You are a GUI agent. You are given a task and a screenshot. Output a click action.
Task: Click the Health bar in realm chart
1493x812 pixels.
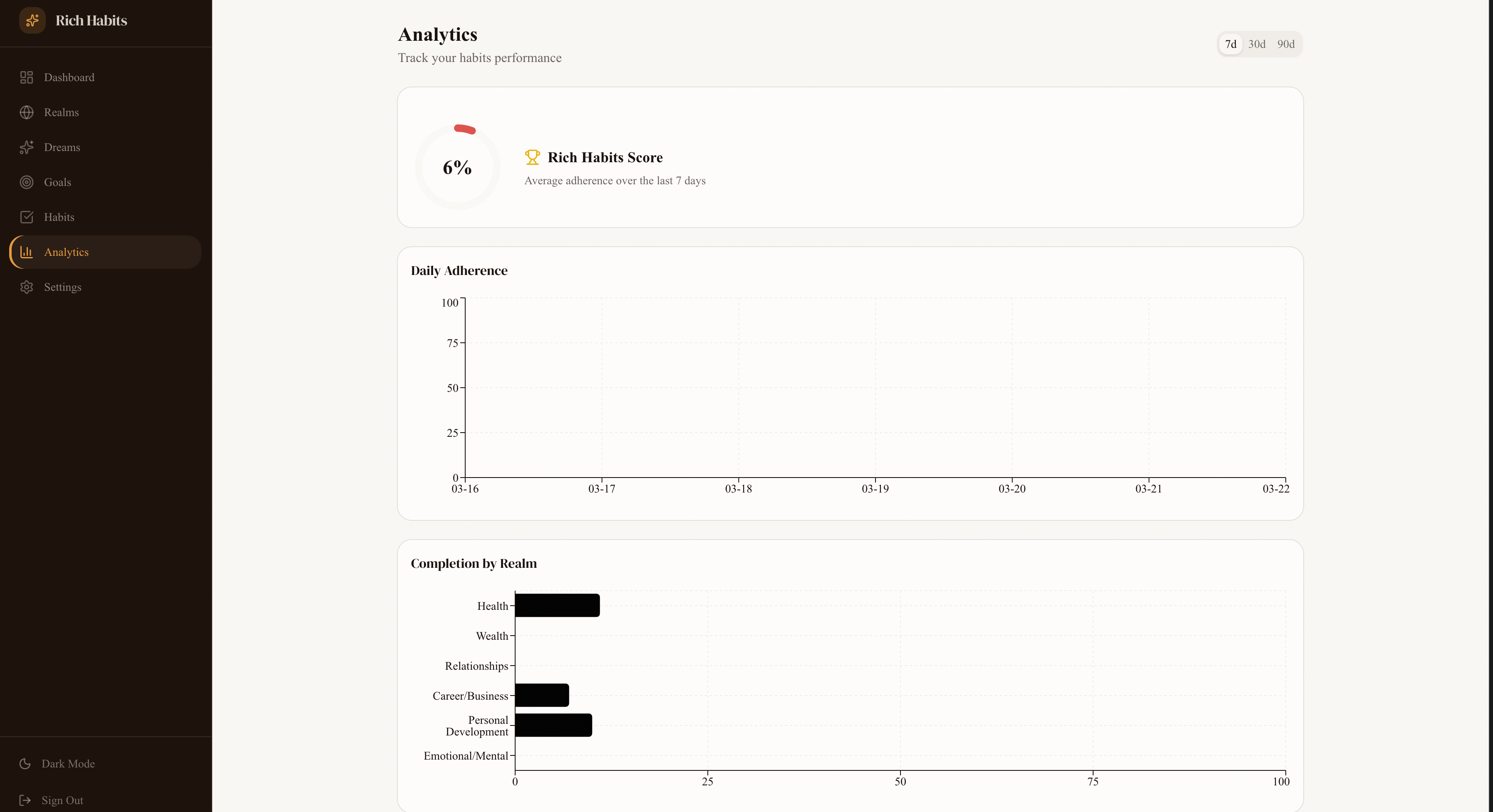pos(557,605)
